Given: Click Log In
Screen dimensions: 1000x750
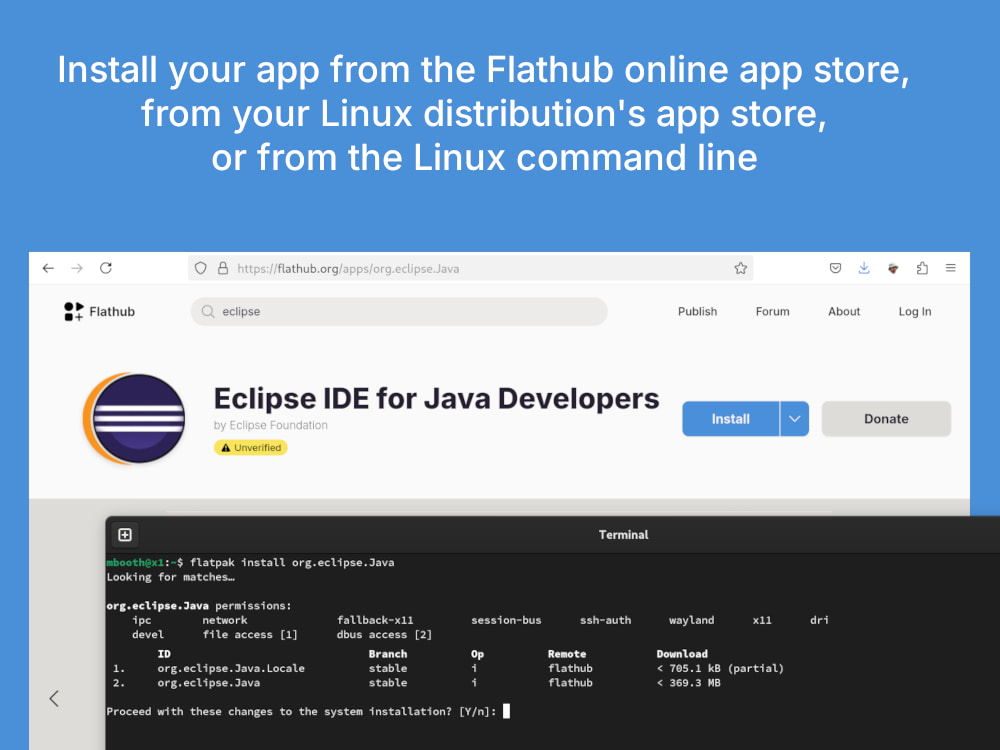Looking at the screenshot, I should pos(915,312).
